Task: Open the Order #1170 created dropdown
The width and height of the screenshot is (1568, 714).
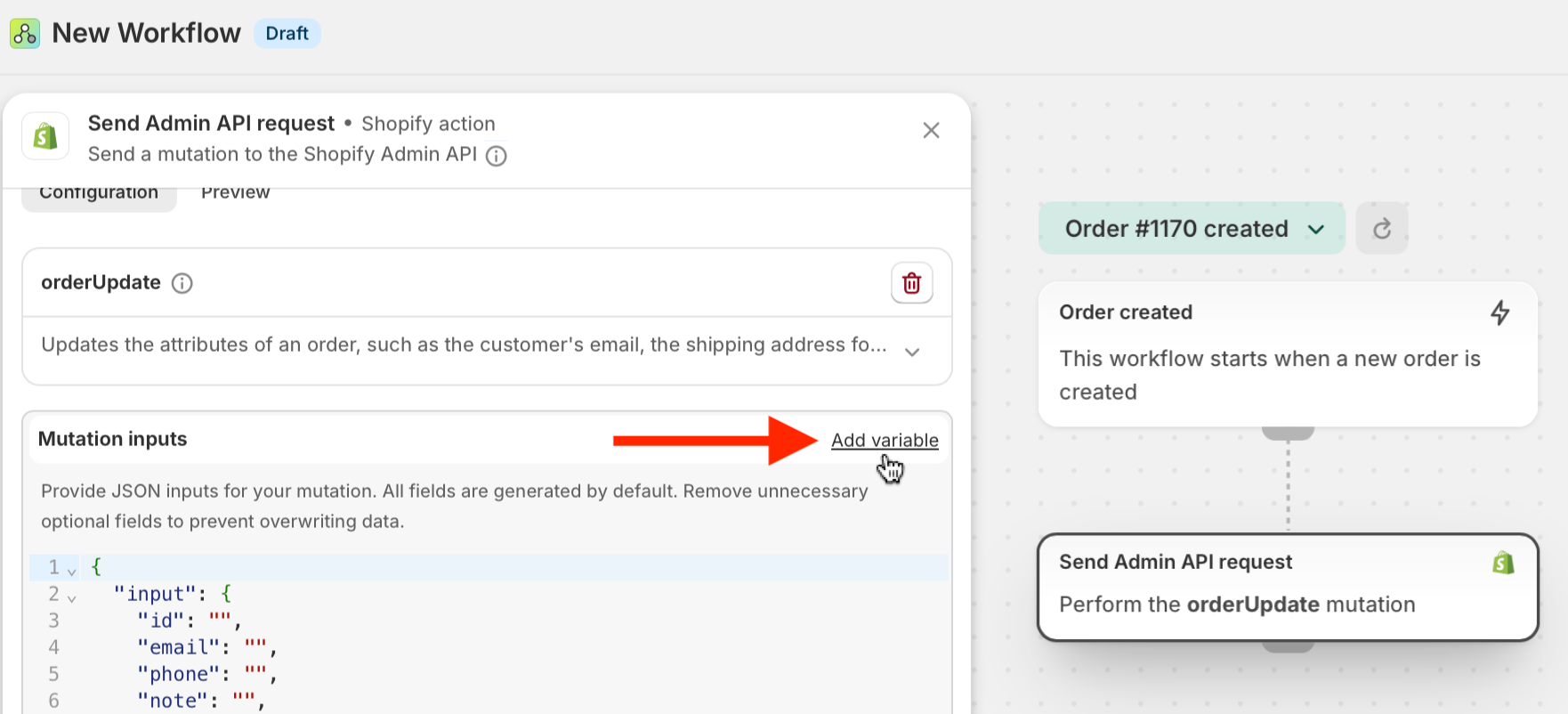Action: coord(1192,229)
